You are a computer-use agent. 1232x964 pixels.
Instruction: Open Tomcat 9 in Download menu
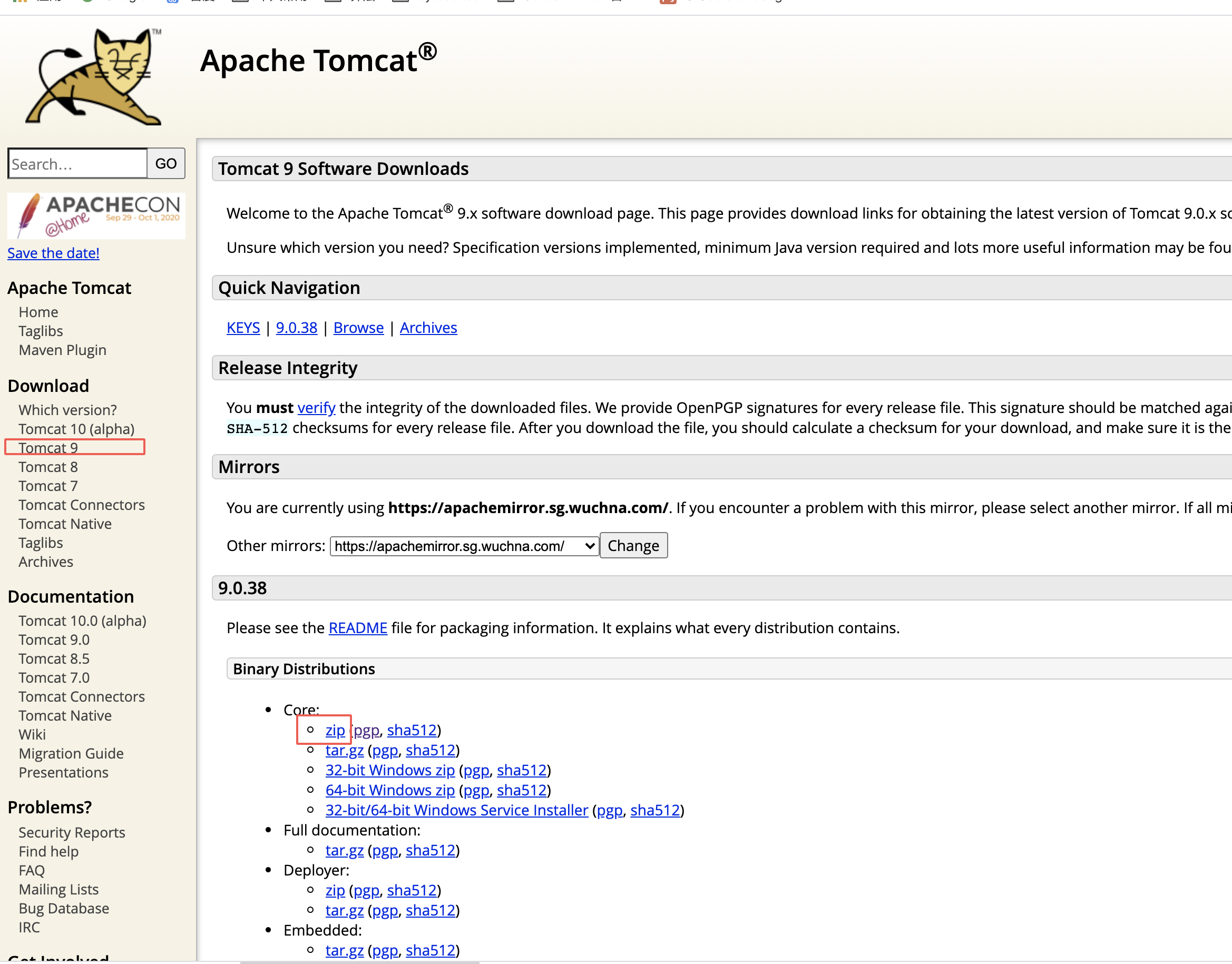[48, 448]
